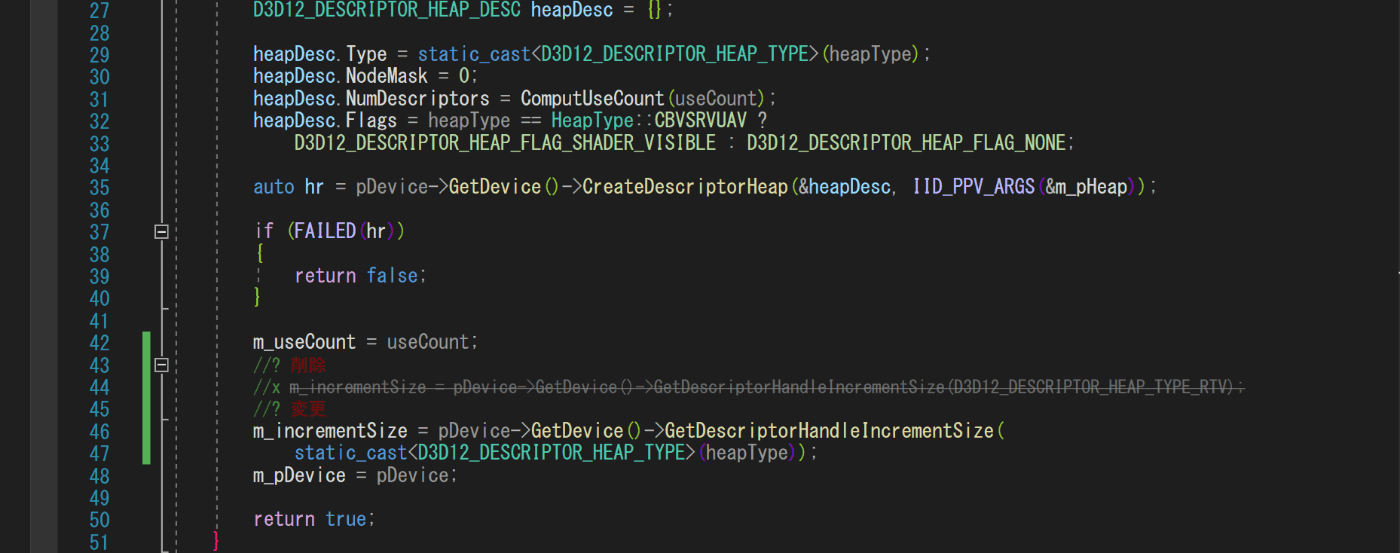
Task: Click the struck-through commented line 44
Action: 749,387
